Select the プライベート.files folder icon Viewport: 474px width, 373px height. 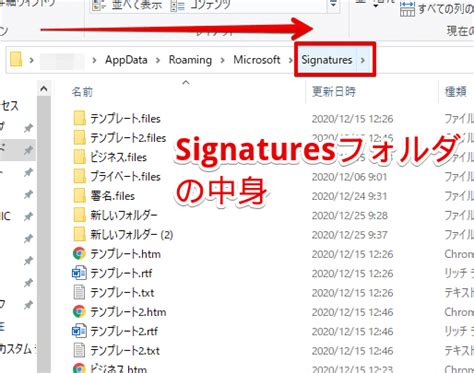[x=79, y=176]
